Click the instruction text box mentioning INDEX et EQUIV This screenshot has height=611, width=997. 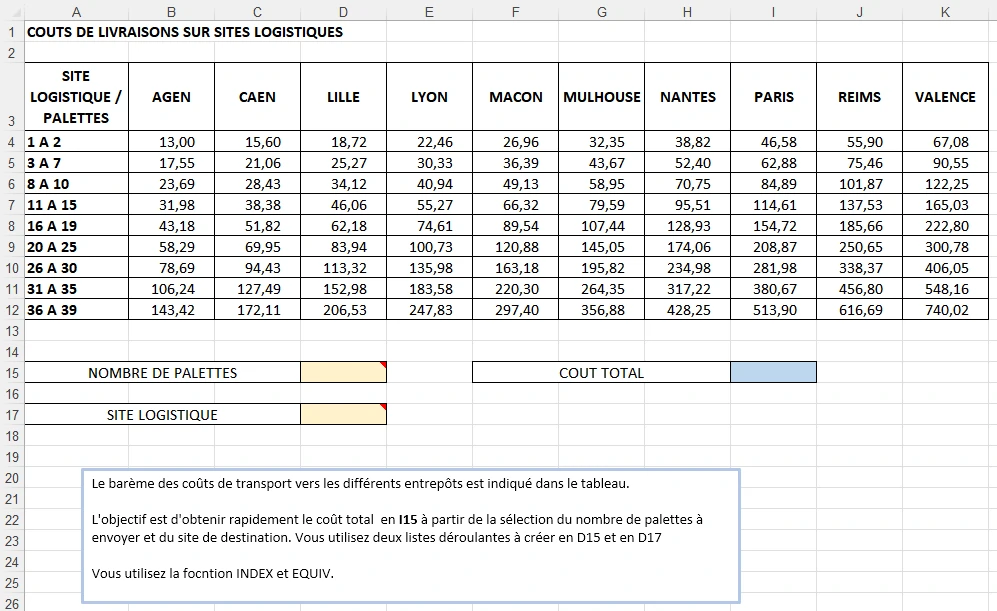click(x=410, y=535)
